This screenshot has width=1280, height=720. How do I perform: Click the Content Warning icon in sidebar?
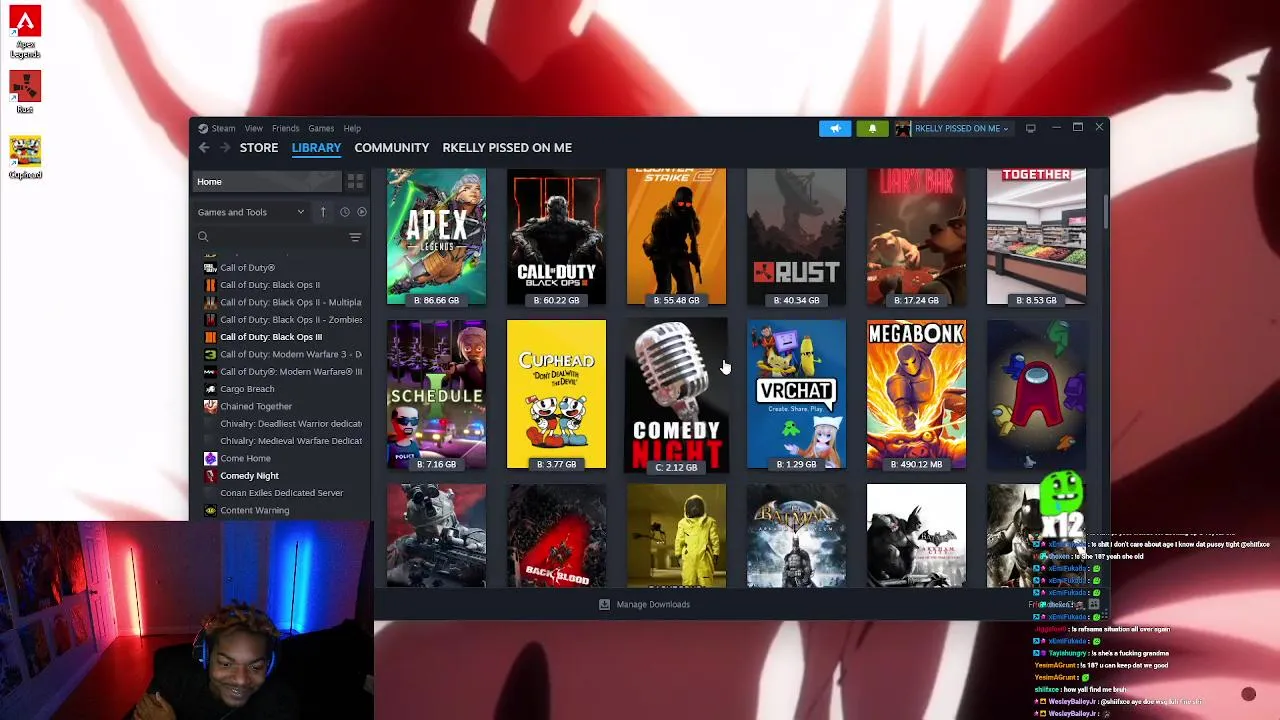click(210, 510)
